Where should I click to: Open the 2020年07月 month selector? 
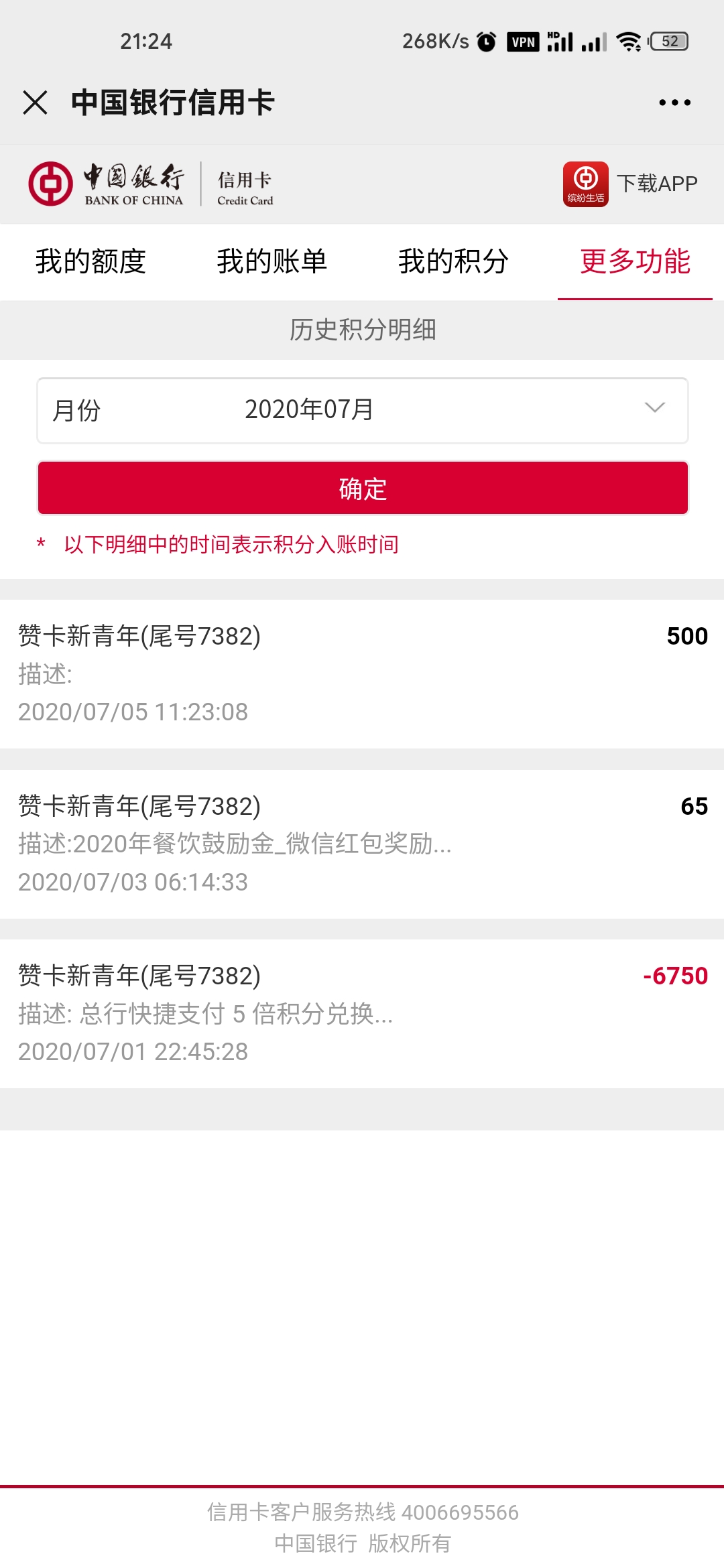coord(363,410)
